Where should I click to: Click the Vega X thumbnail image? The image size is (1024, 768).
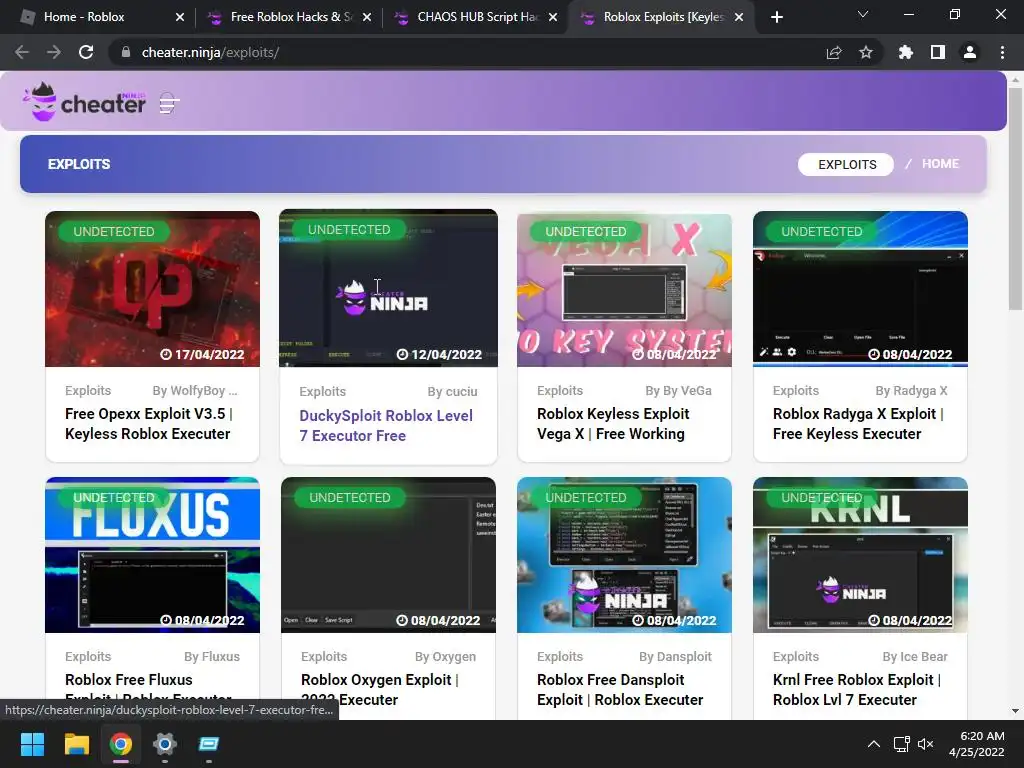tap(624, 290)
